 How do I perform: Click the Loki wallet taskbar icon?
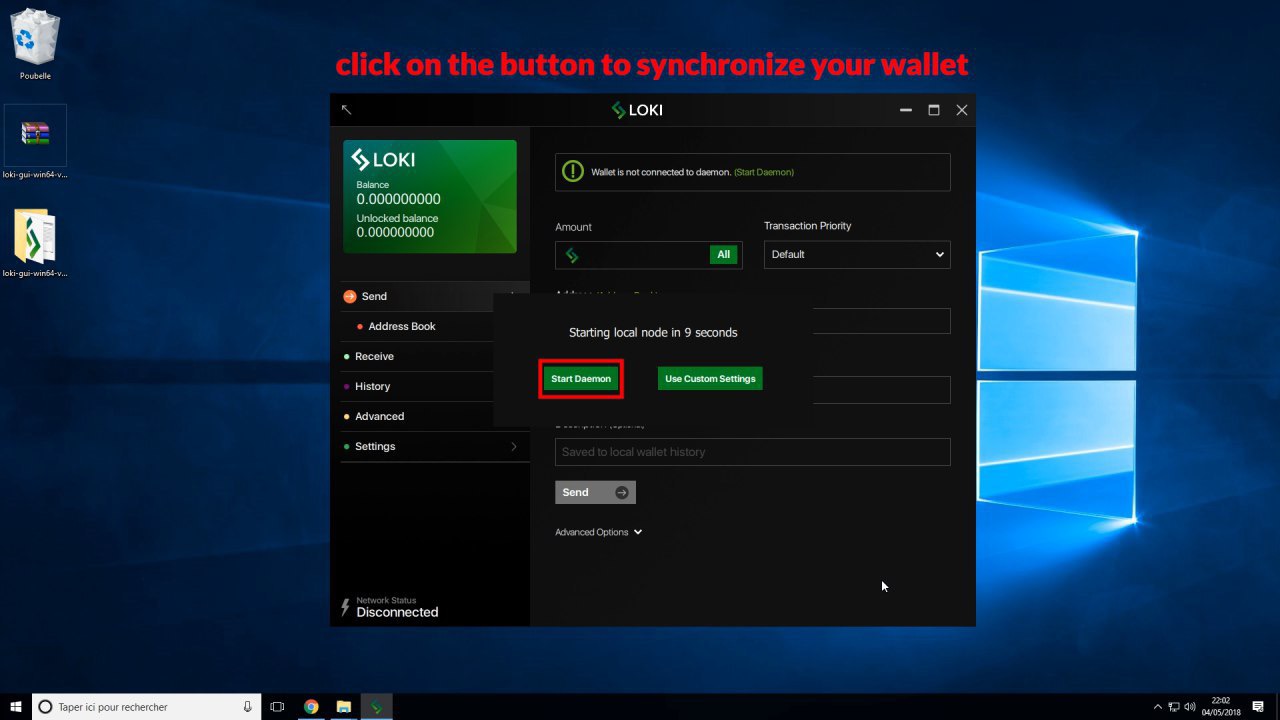point(376,707)
